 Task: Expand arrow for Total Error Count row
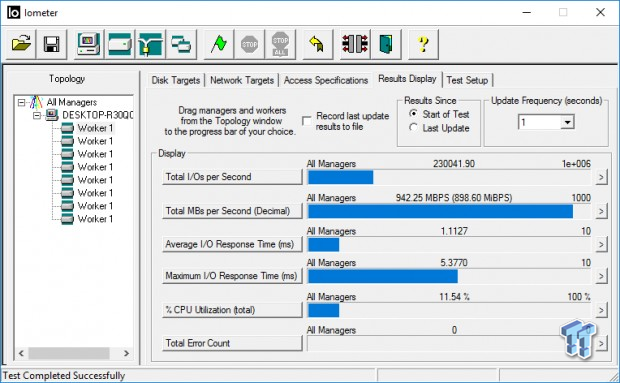601,343
